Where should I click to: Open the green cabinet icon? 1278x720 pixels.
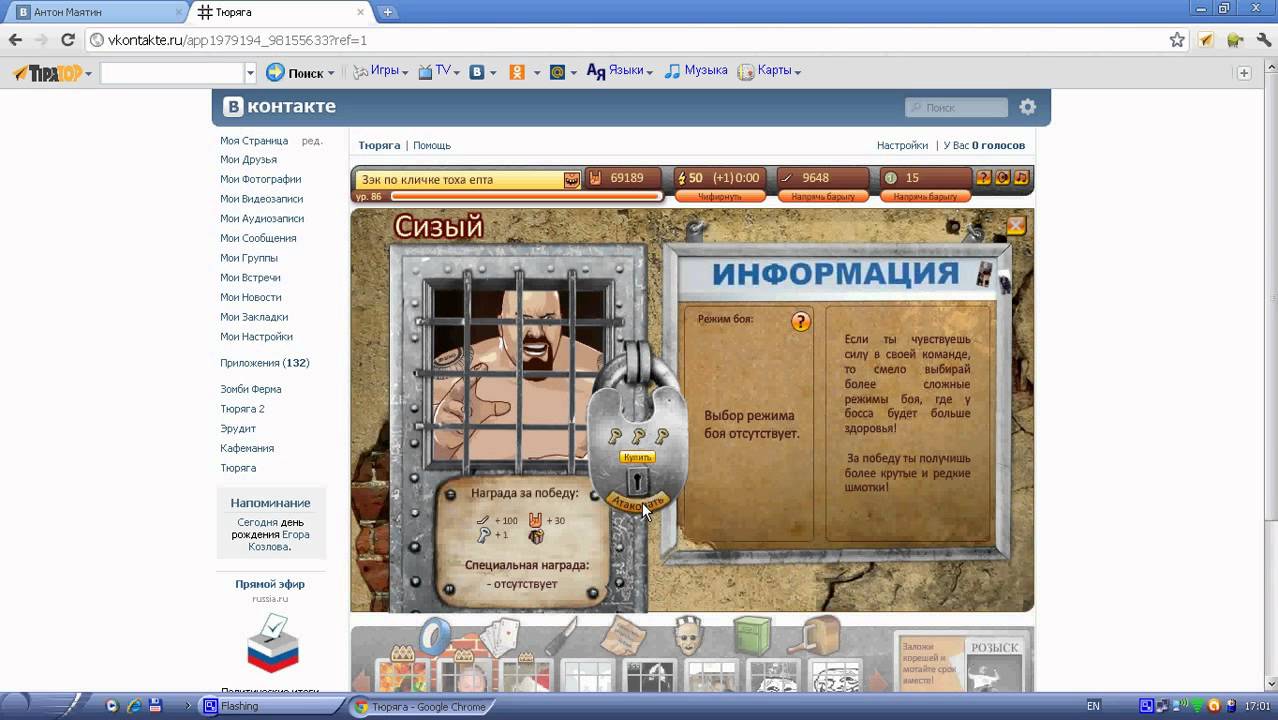tap(752, 636)
